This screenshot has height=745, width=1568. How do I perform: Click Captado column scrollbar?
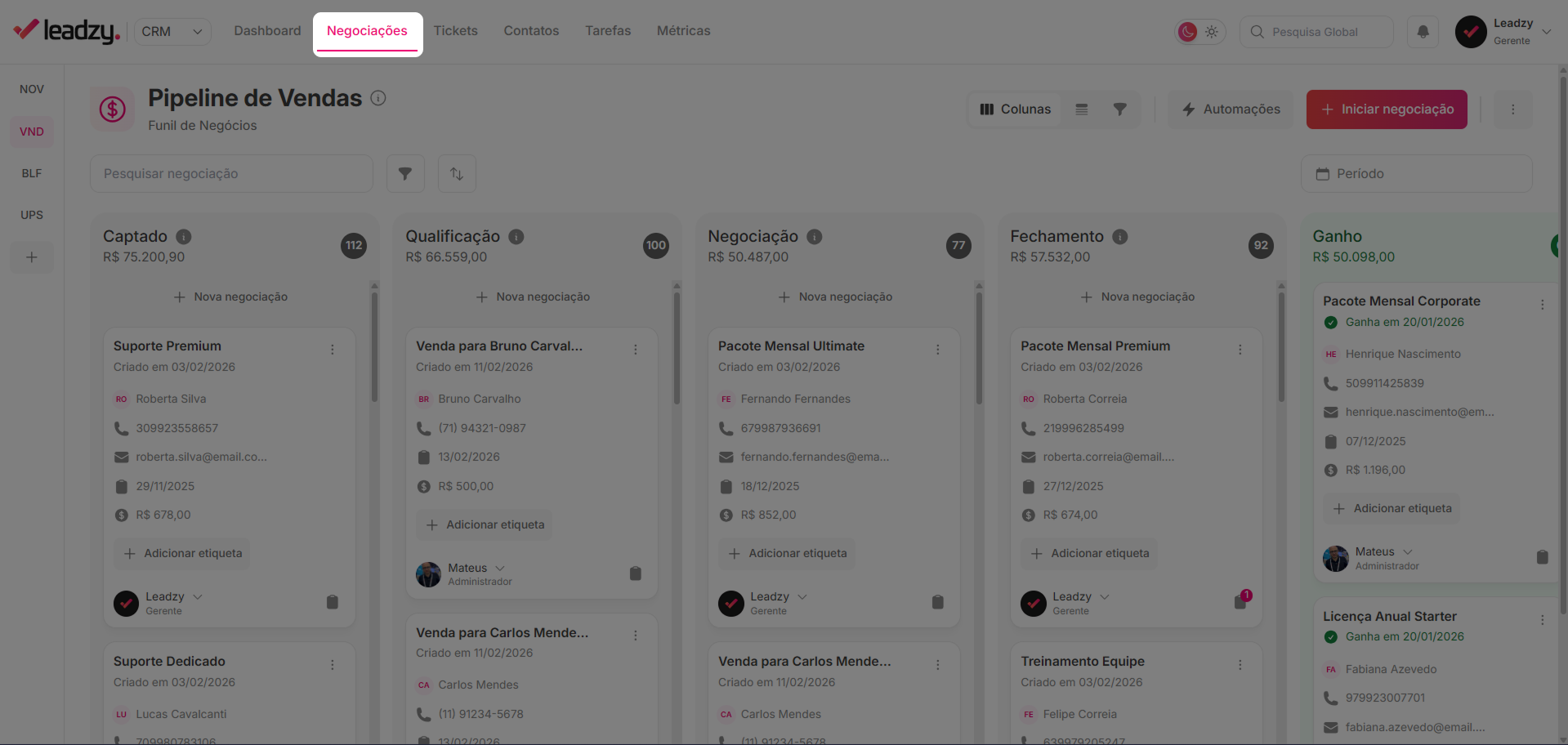click(374, 347)
